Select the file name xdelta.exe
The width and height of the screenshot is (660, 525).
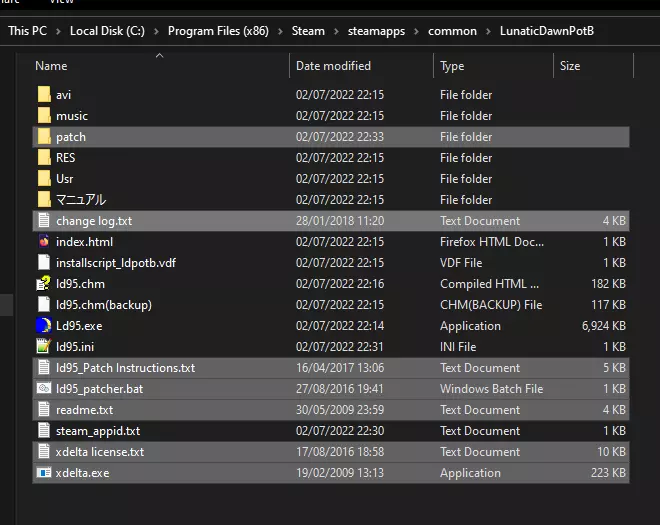coord(82,473)
